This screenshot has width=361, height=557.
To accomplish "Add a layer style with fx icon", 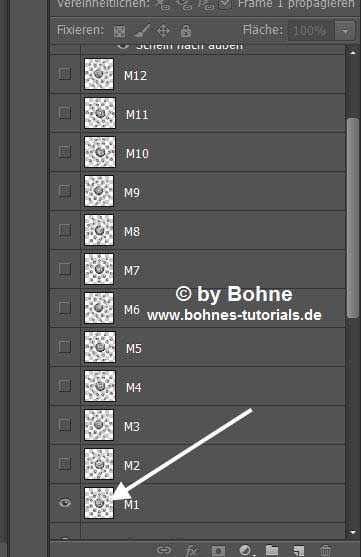I will [x=190, y=550].
